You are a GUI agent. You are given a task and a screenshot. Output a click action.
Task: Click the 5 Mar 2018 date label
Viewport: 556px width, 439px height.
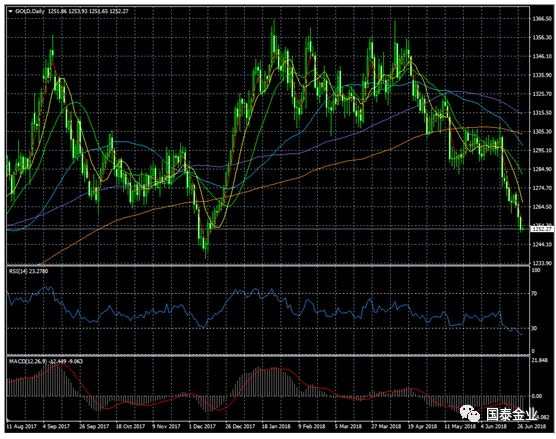click(x=348, y=426)
